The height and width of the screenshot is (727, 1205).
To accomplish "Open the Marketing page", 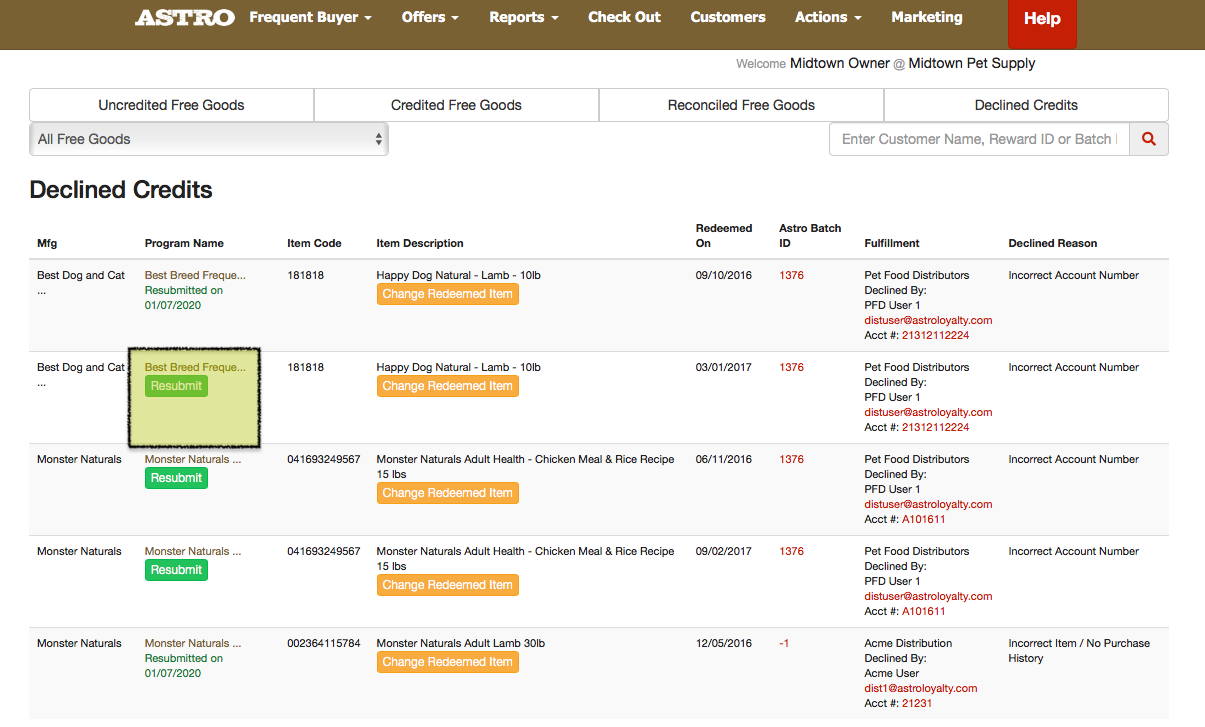I will pos(927,17).
